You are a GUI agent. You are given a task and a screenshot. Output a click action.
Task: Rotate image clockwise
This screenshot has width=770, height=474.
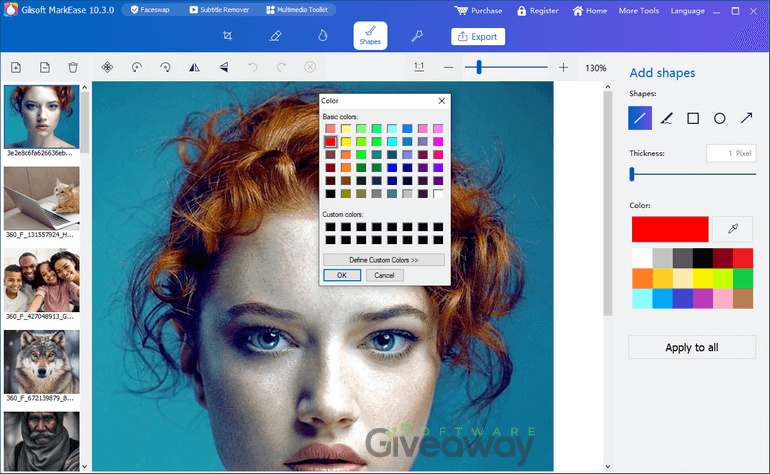165,67
